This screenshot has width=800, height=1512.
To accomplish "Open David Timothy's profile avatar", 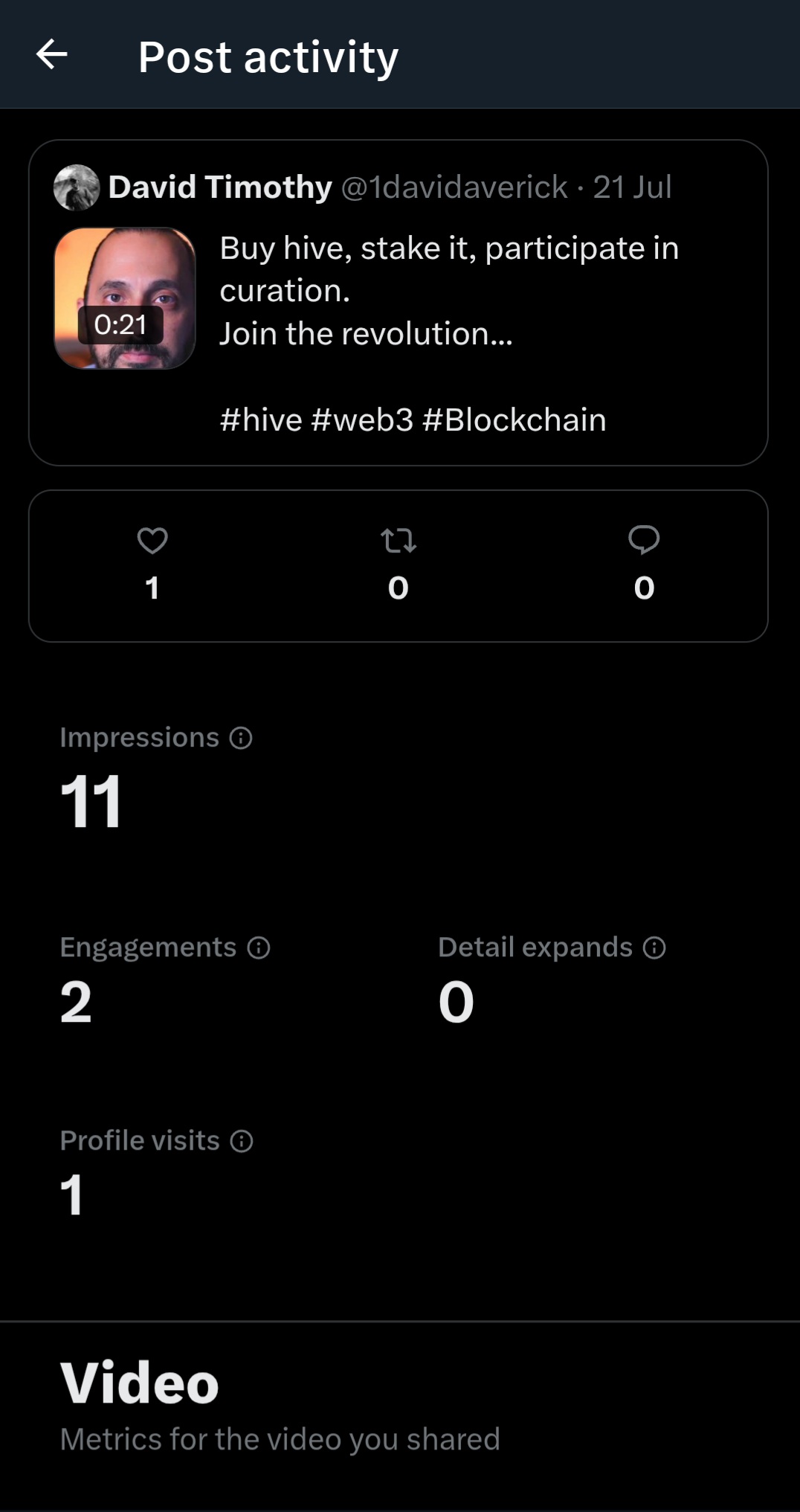I will click(77, 187).
